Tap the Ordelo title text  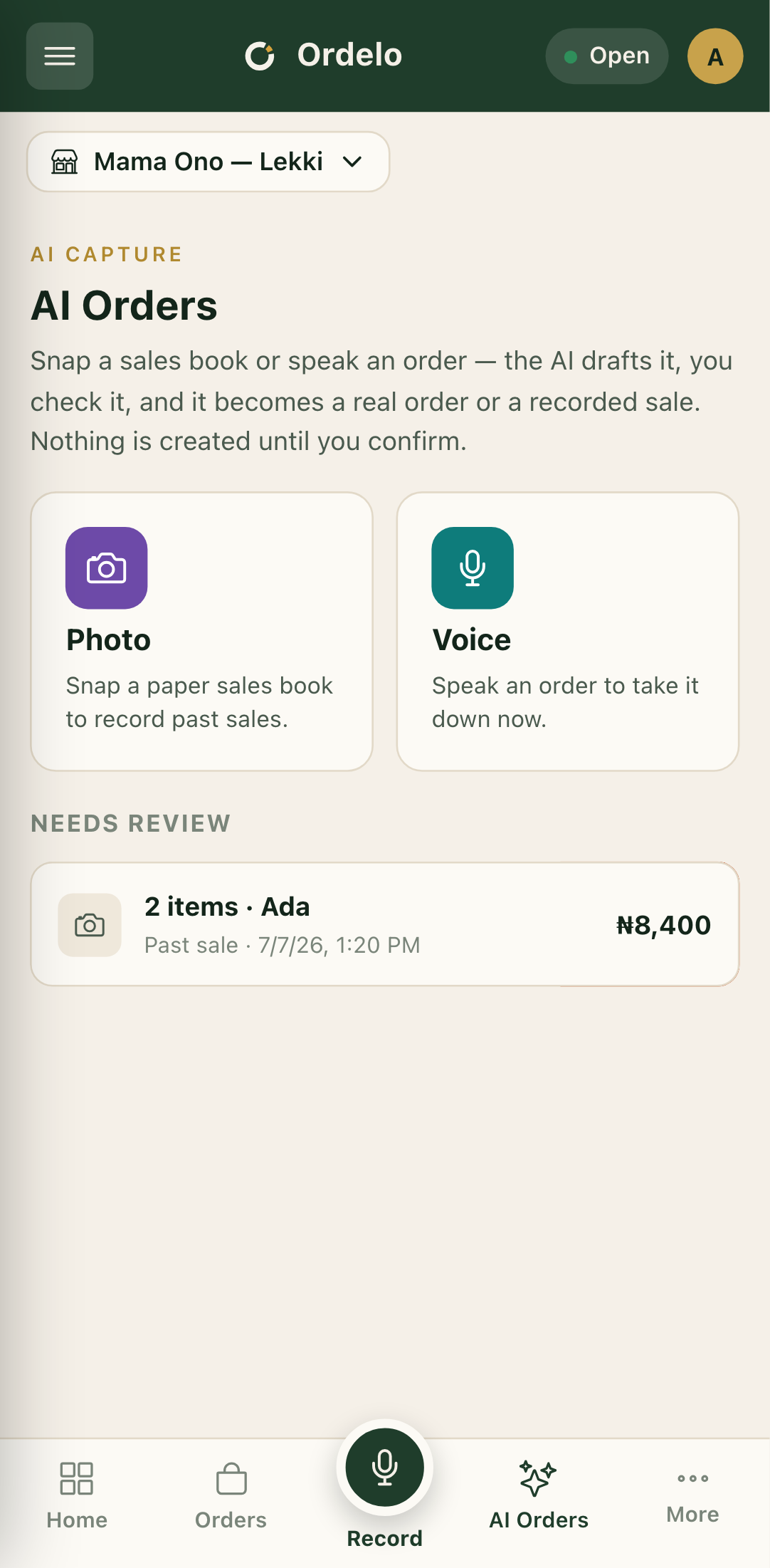pos(349,56)
